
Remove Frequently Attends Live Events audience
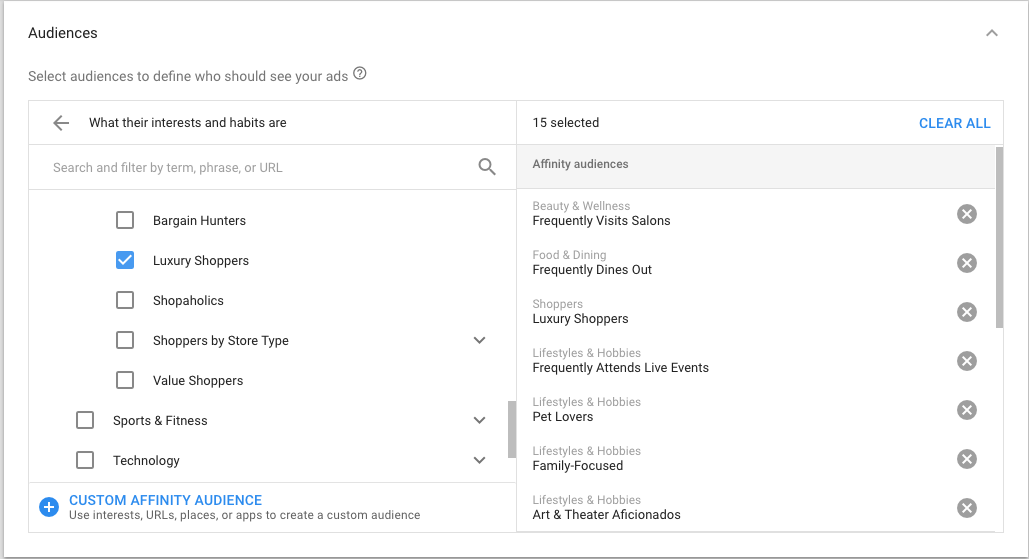(x=966, y=361)
